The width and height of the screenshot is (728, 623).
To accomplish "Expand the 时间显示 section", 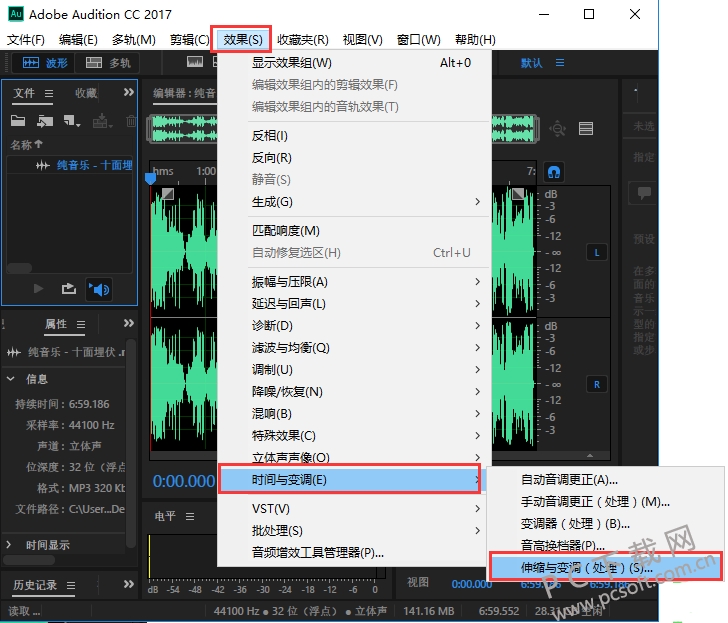I will (x=8, y=545).
